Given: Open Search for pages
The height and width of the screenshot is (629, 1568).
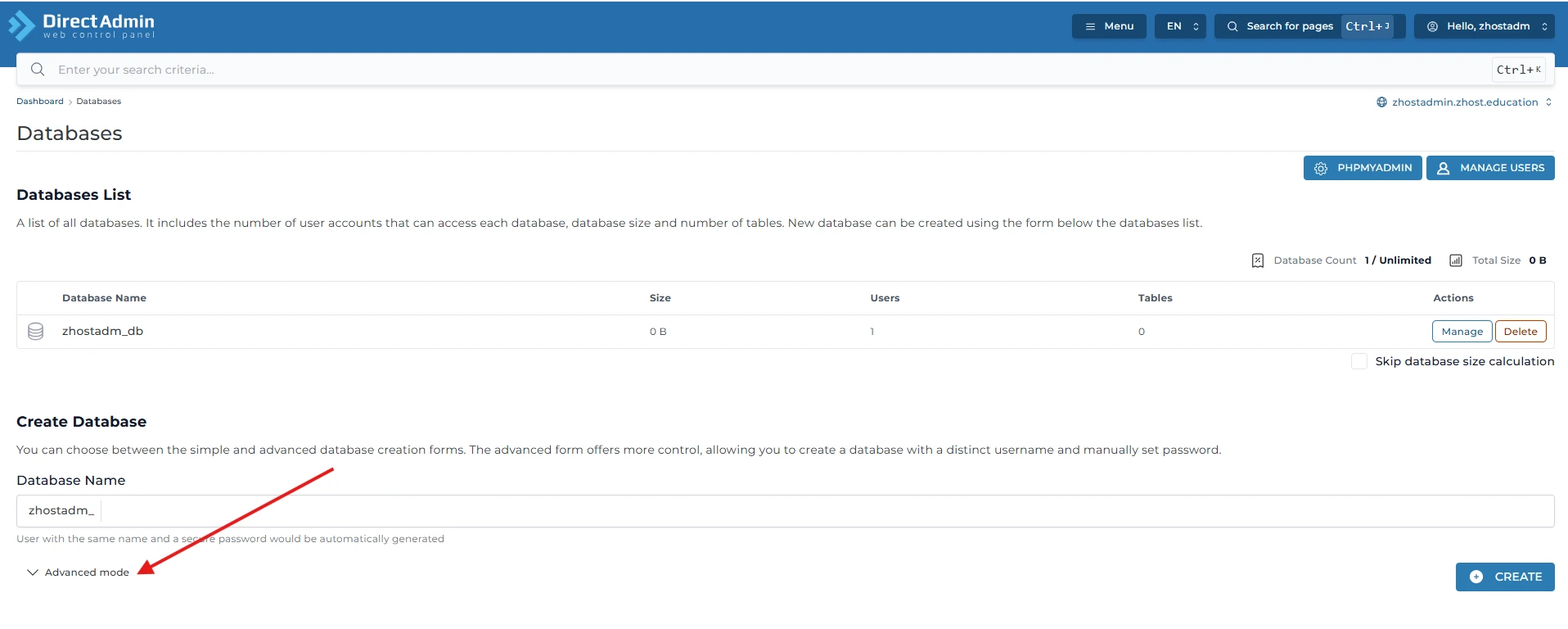Looking at the screenshot, I should pyautogui.click(x=1309, y=26).
